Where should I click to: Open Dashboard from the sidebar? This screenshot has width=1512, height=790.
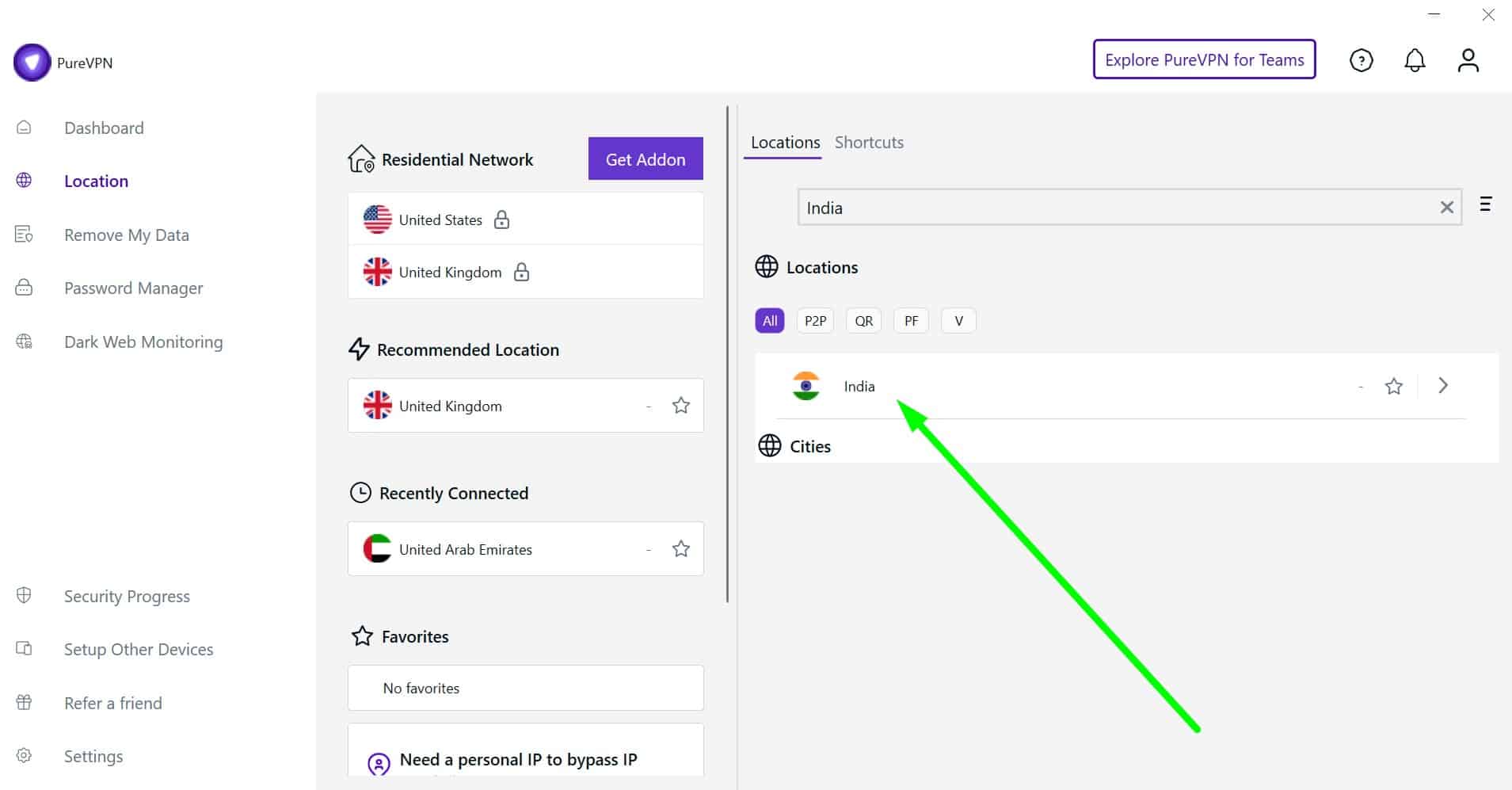pyautogui.click(x=104, y=128)
